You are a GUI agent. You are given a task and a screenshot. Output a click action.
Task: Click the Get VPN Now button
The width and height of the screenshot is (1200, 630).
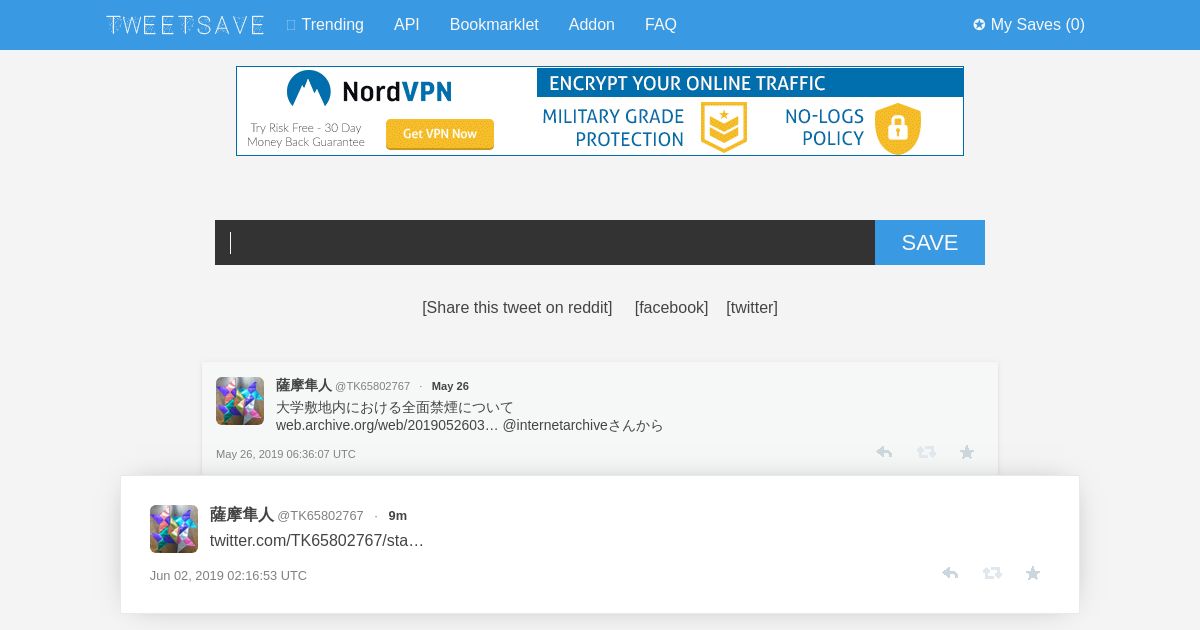point(440,134)
